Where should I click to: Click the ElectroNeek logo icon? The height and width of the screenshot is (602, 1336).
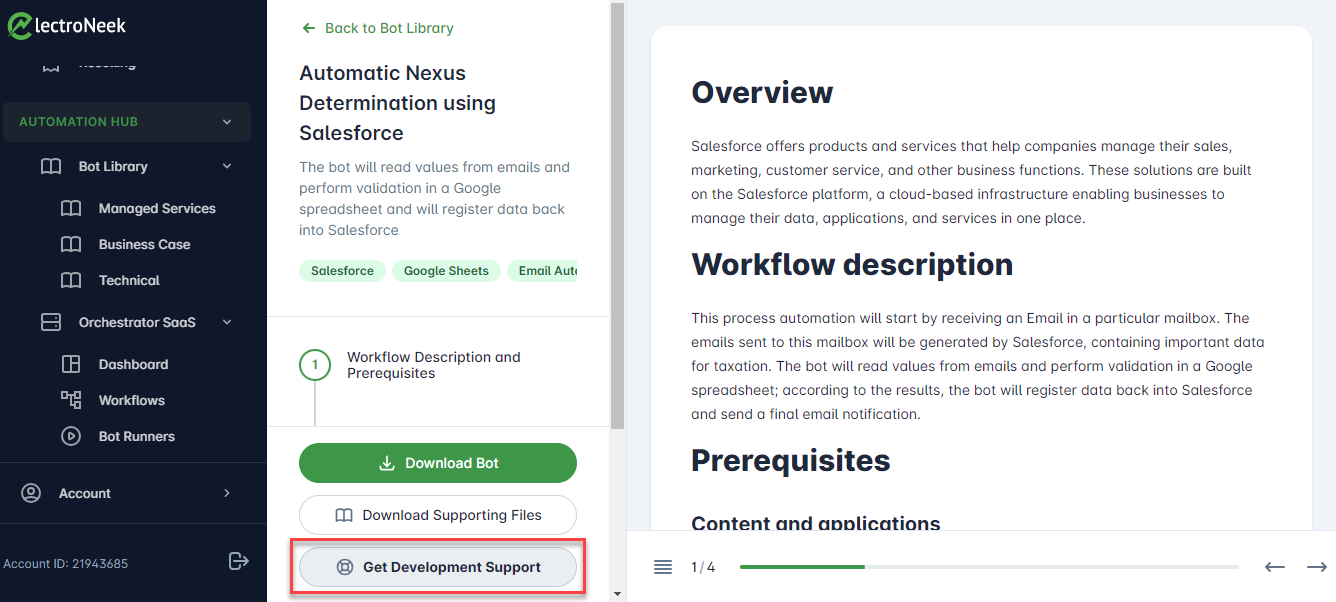pos(21,25)
